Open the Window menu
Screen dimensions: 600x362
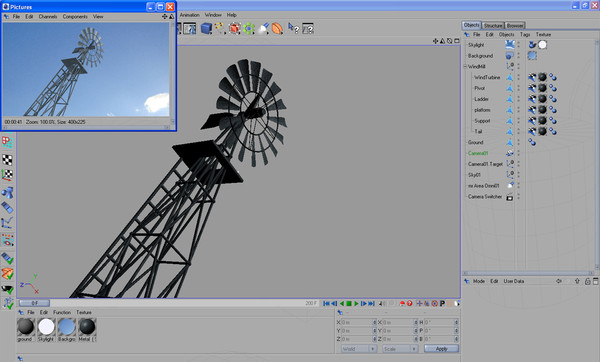click(213, 15)
